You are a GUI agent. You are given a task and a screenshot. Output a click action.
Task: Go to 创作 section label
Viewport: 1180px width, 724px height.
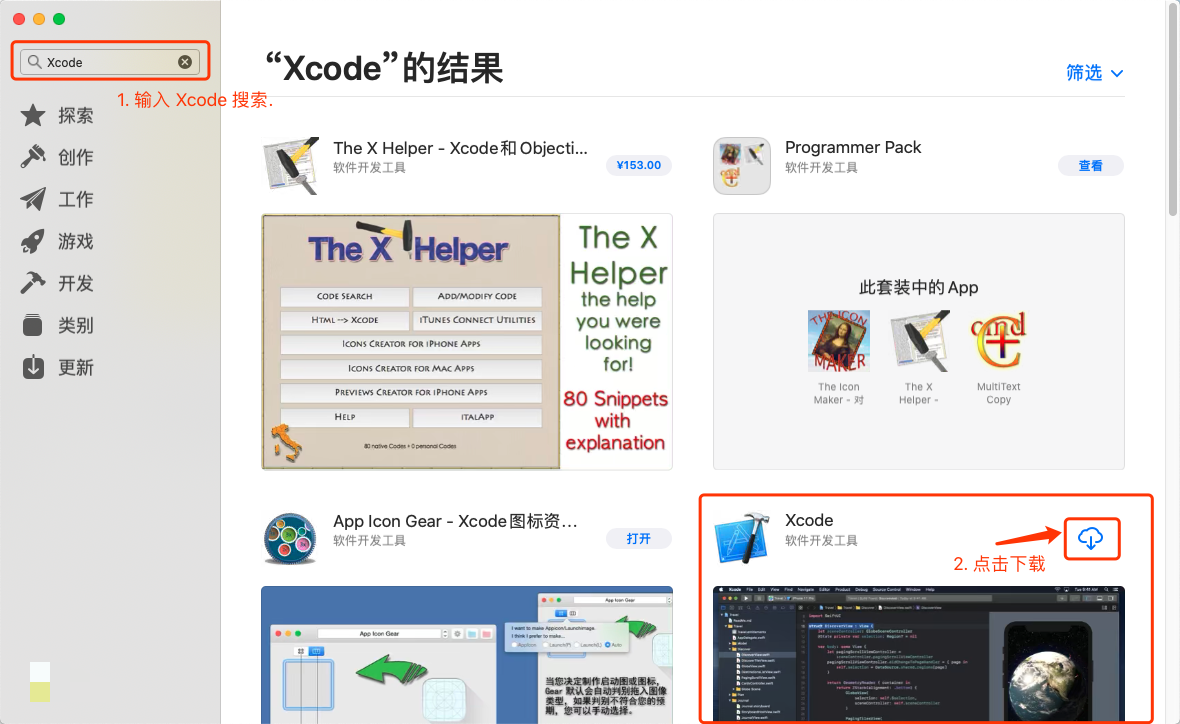pos(75,157)
